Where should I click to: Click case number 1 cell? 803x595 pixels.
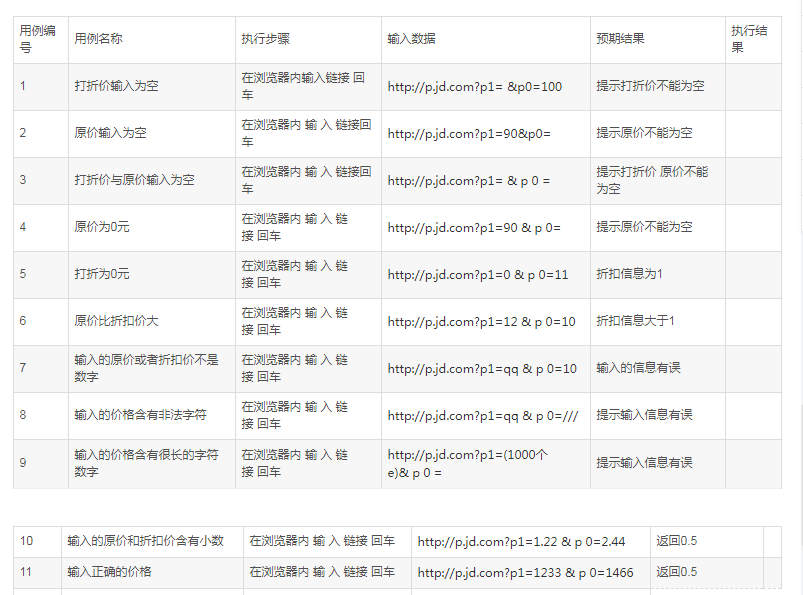pos(40,87)
